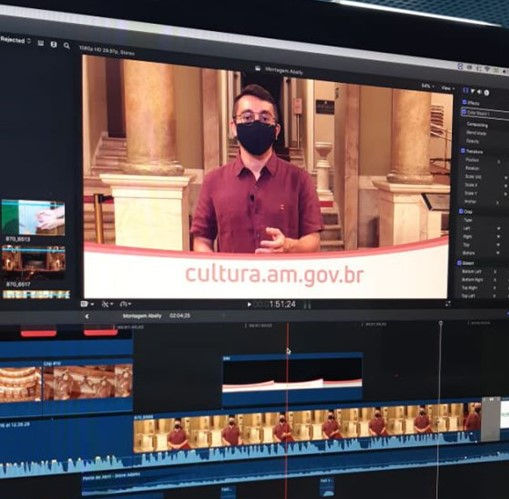Image resolution: width=509 pixels, height=499 pixels.
Task: Open the trim/blade tool popup below viewer
Action: (x=107, y=304)
